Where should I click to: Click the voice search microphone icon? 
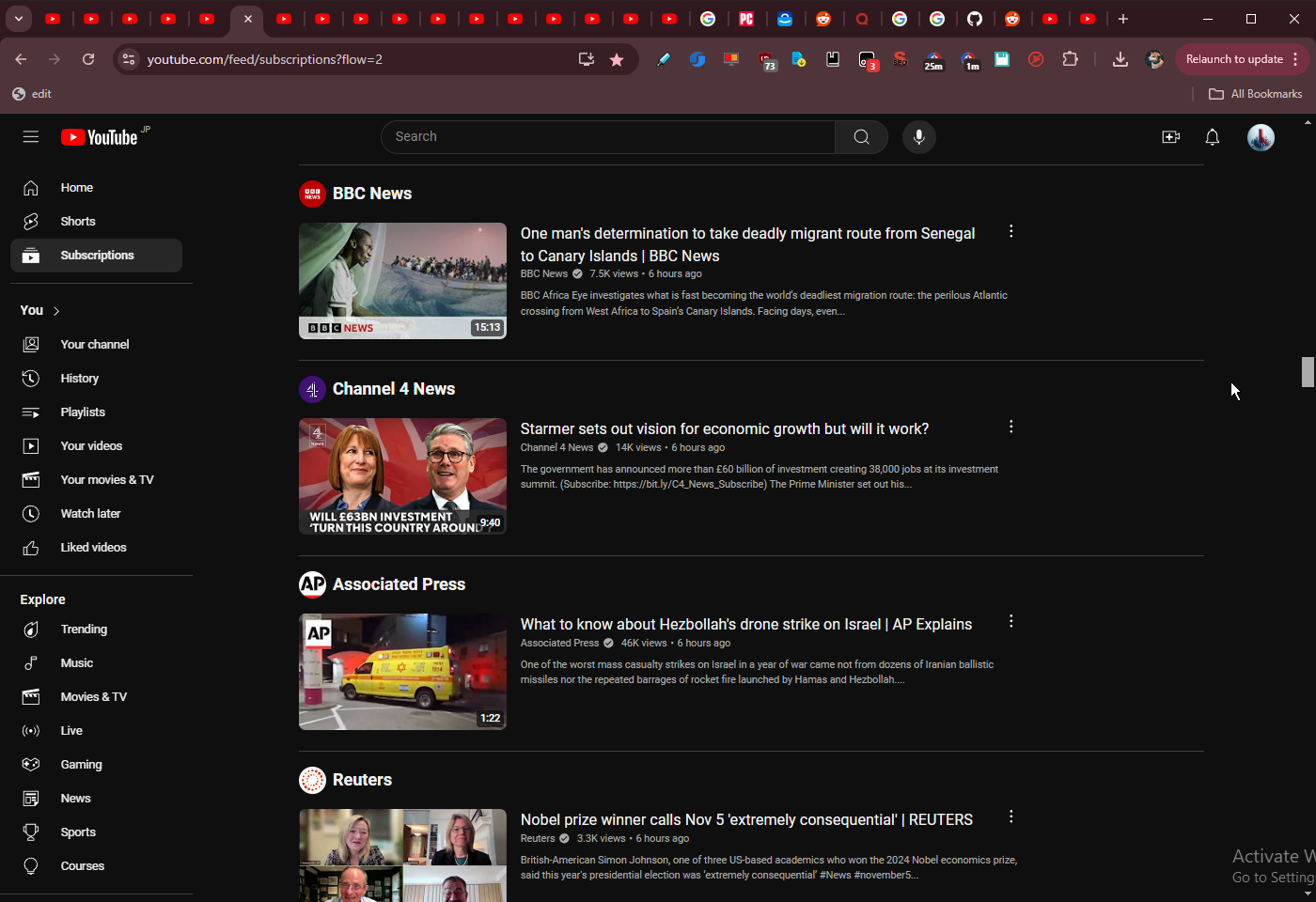[x=918, y=137]
